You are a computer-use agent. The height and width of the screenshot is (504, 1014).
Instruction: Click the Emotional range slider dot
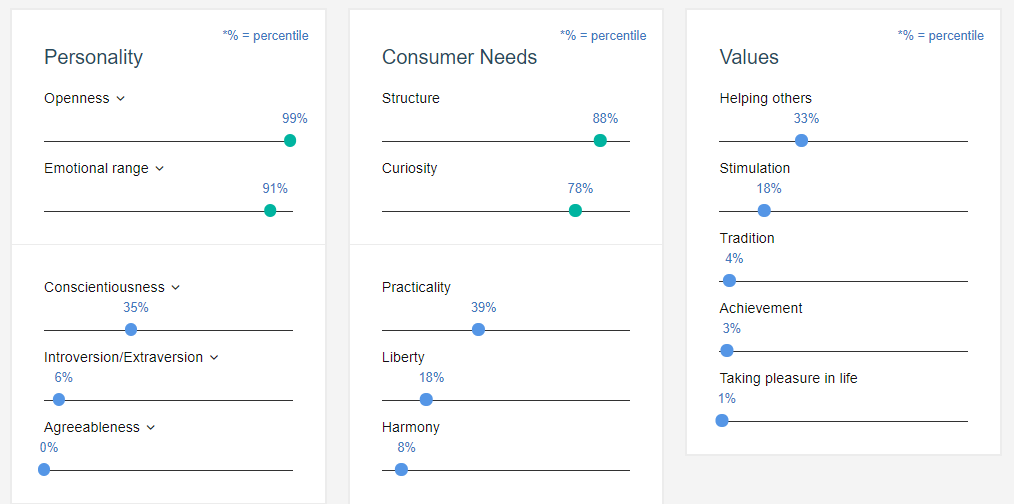point(270,210)
